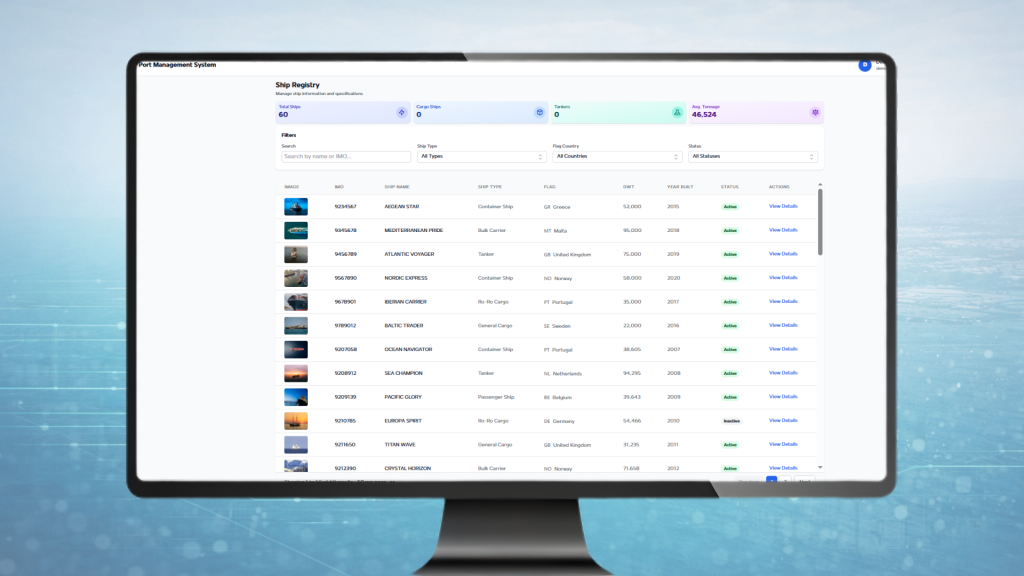Open the Ship Type 'All Types' dropdown
The image size is (1024, 576).
coord(481,157)
